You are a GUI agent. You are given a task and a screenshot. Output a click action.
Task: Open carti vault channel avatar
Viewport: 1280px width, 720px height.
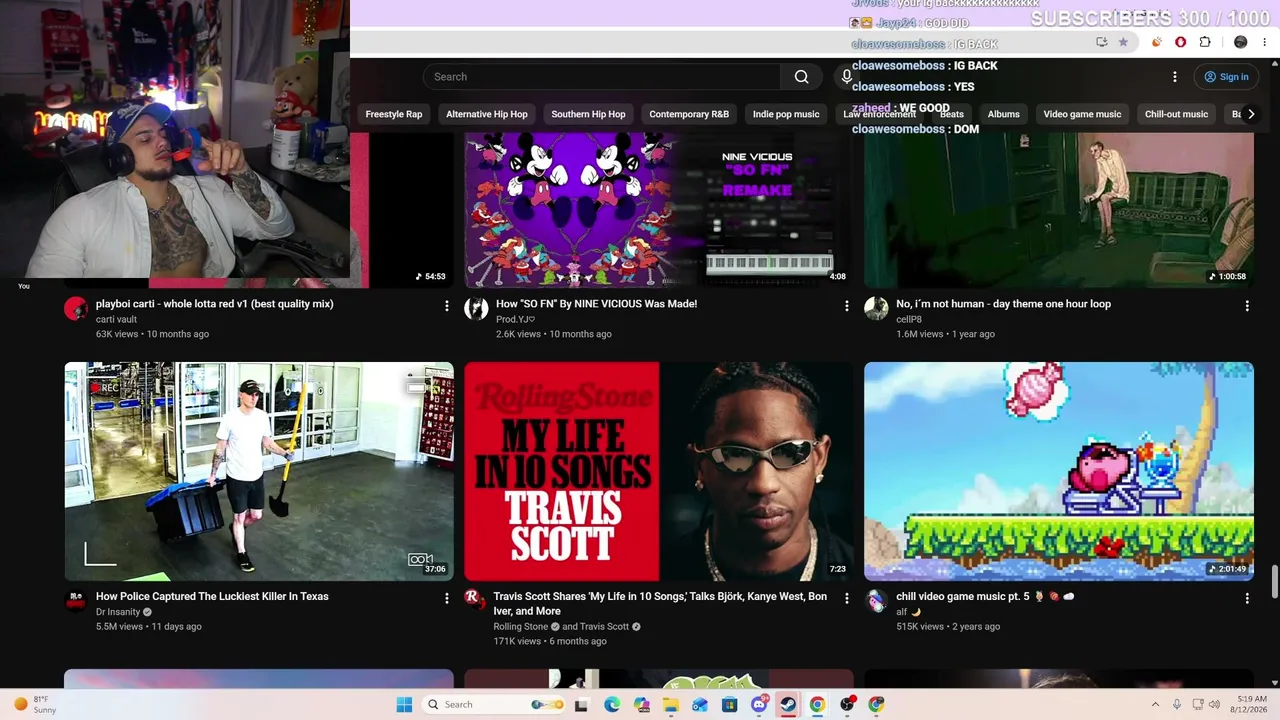click(x=76, y=308)
